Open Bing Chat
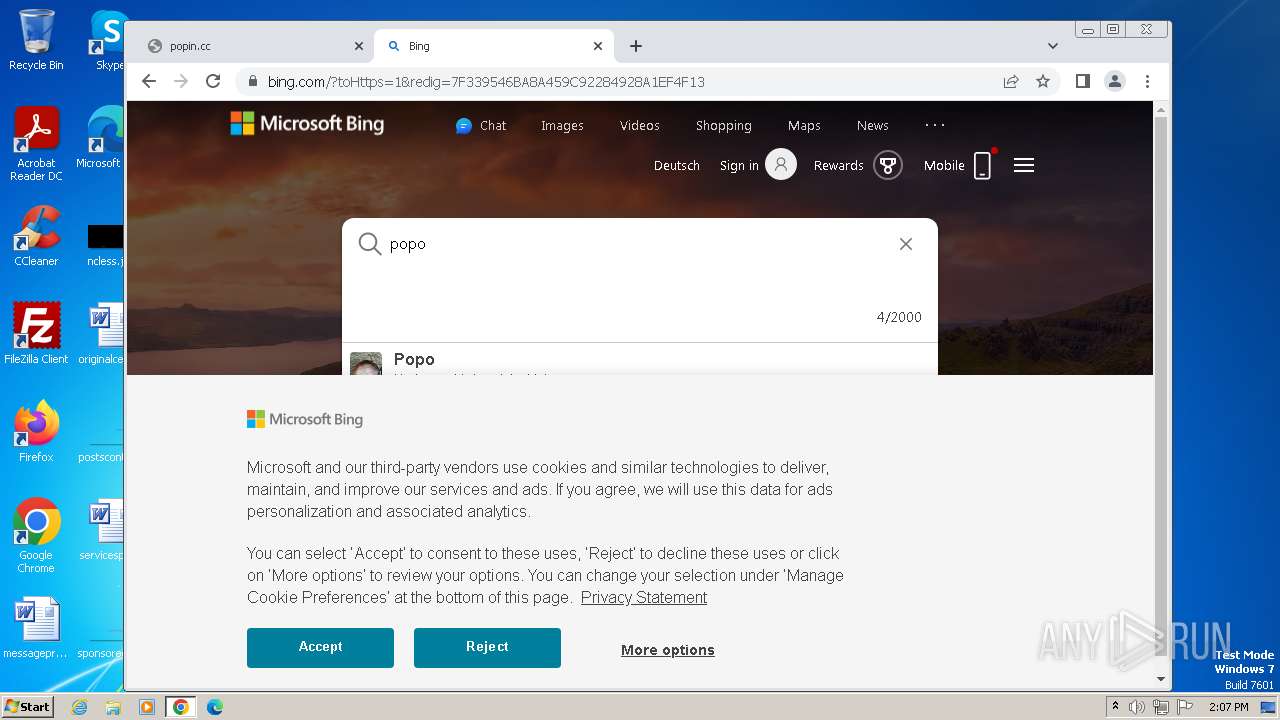This screenshot has width=1280, height=720. pyautogui.click(x=481, y=126)
